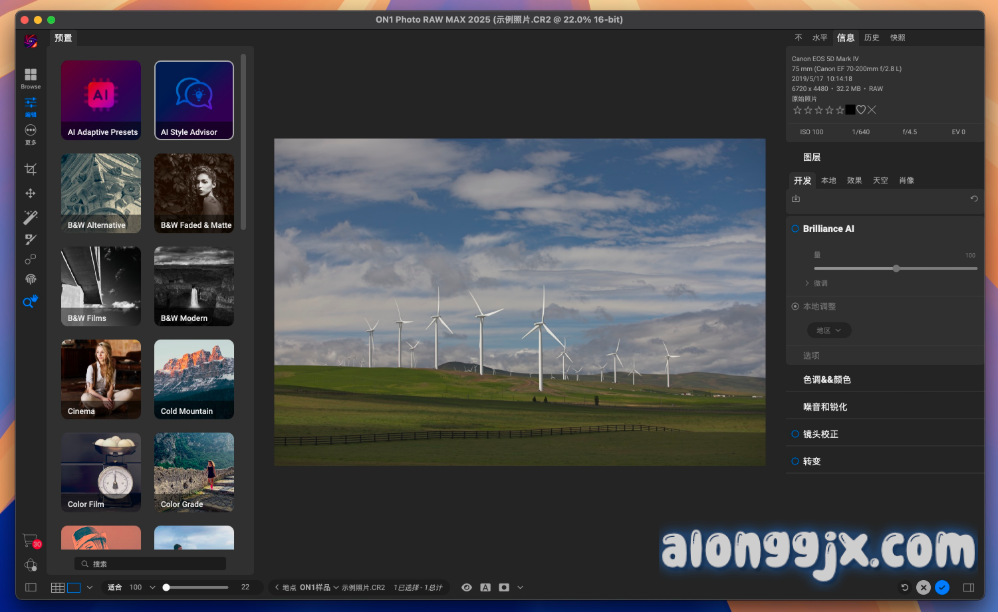Open the ON1样品 location dropdown
This screenshot has width=998, height=612.
(319, 588)
